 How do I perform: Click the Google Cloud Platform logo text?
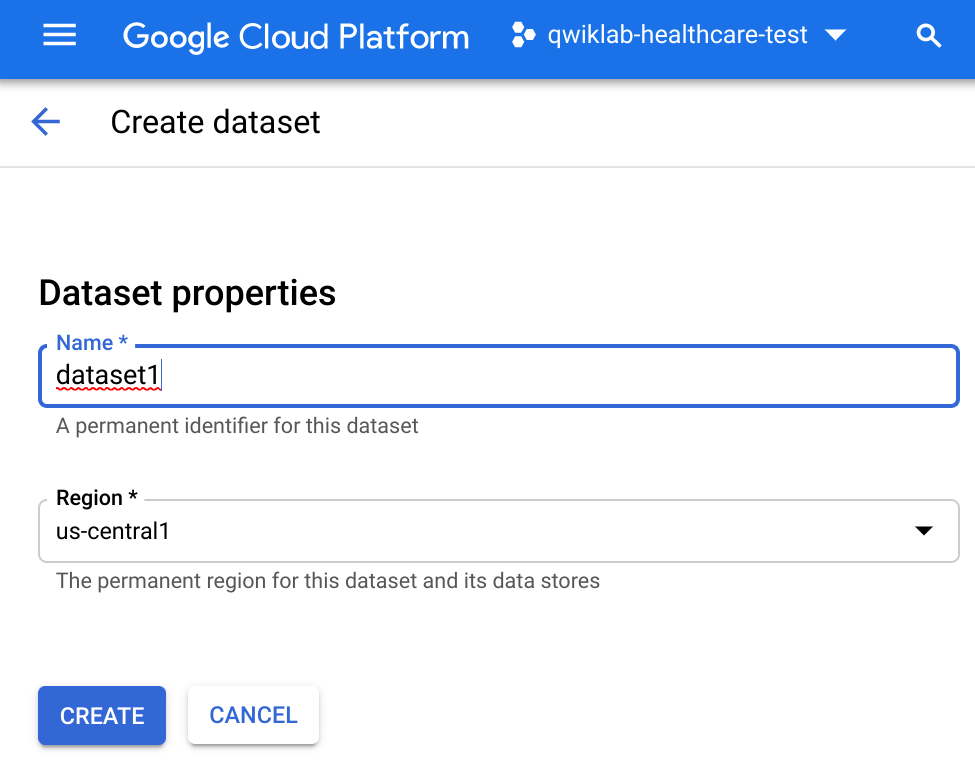pos(295,37)
